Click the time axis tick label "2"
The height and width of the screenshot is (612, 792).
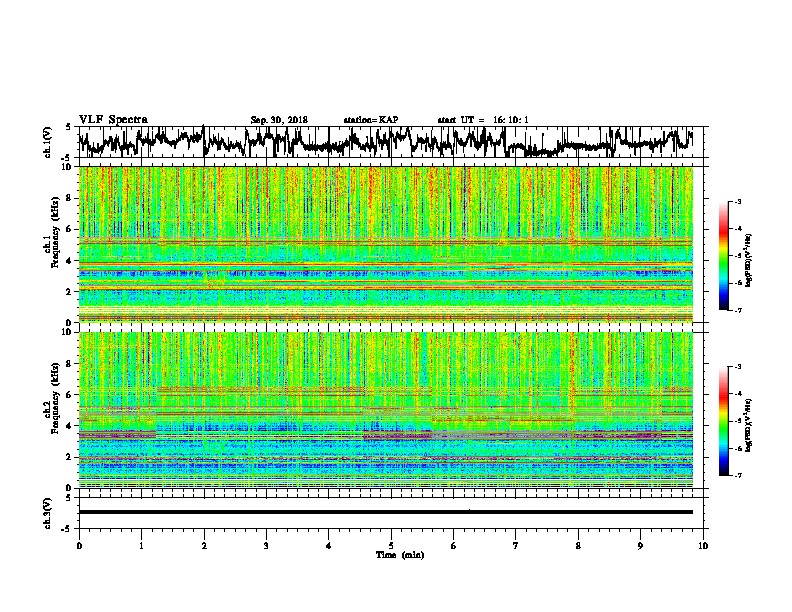[x=204, y=546]
